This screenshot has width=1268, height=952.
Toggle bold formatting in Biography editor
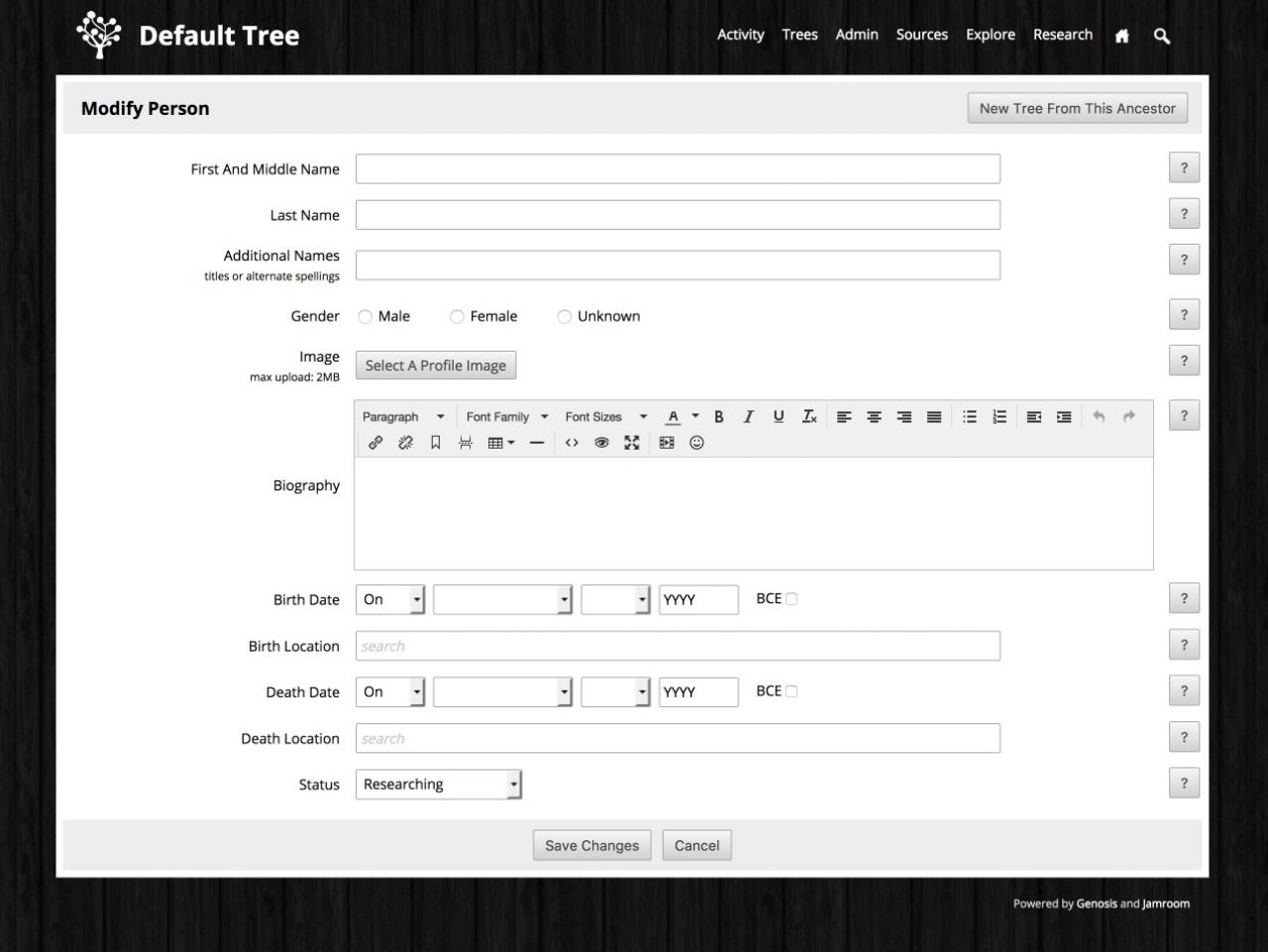pos(719,417)
